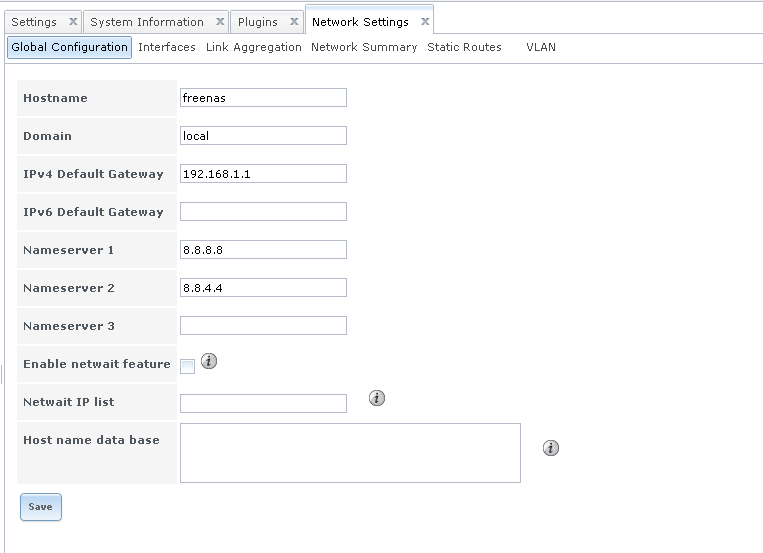Click the IPv6 Default Gateway field
The height and width of the screenshot is (553, 763).
coord(263,211)
